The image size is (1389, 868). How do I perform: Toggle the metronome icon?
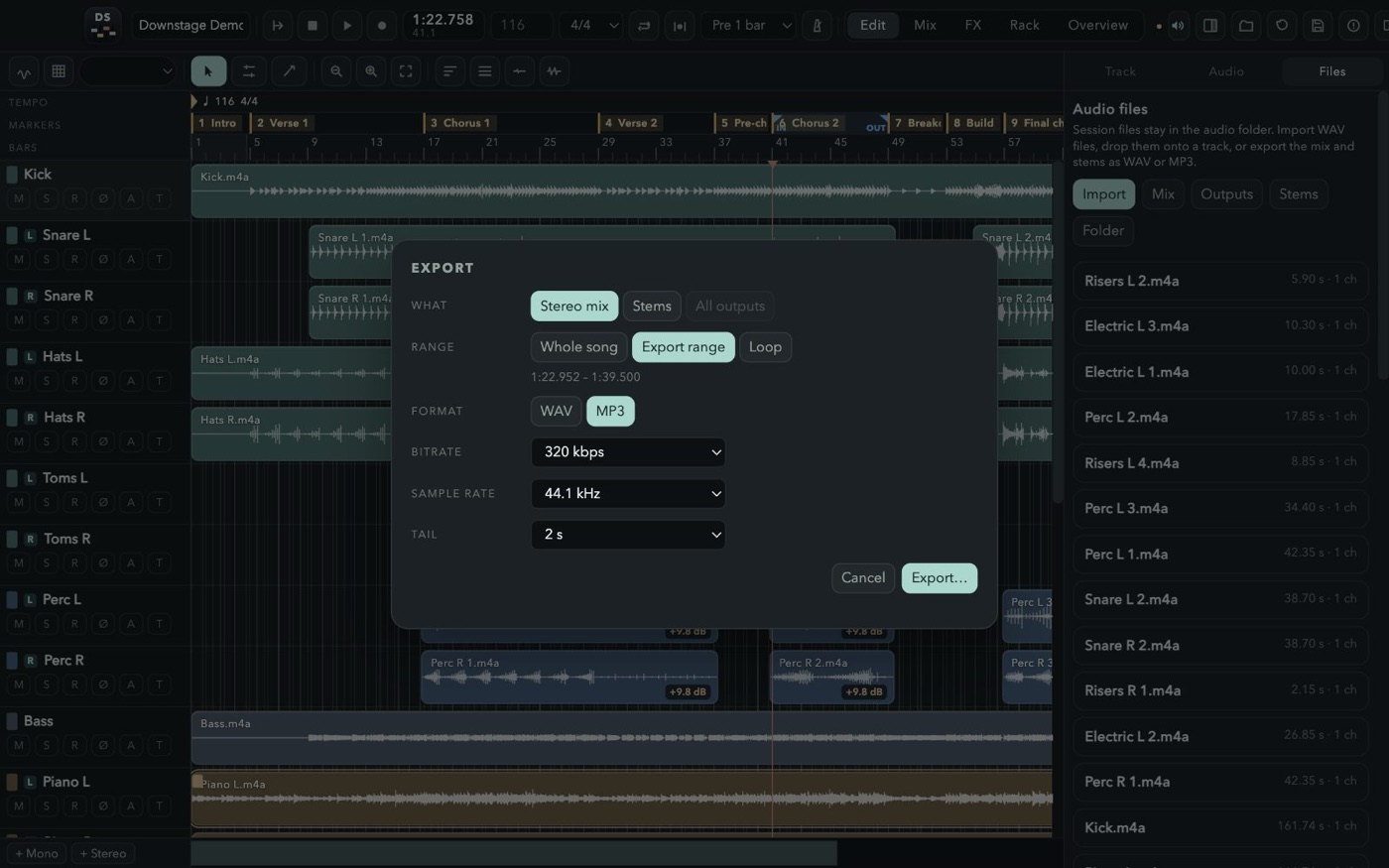pyautogui.click(x=818, y=26)
